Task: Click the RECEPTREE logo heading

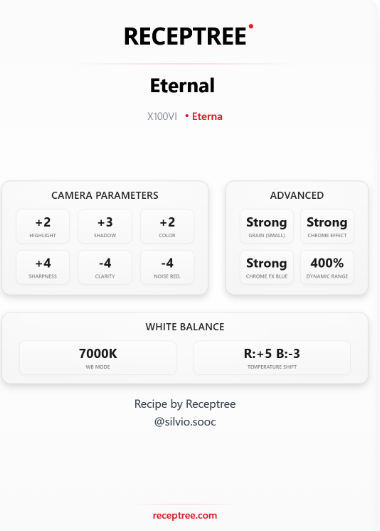Action: coord(185,36)
